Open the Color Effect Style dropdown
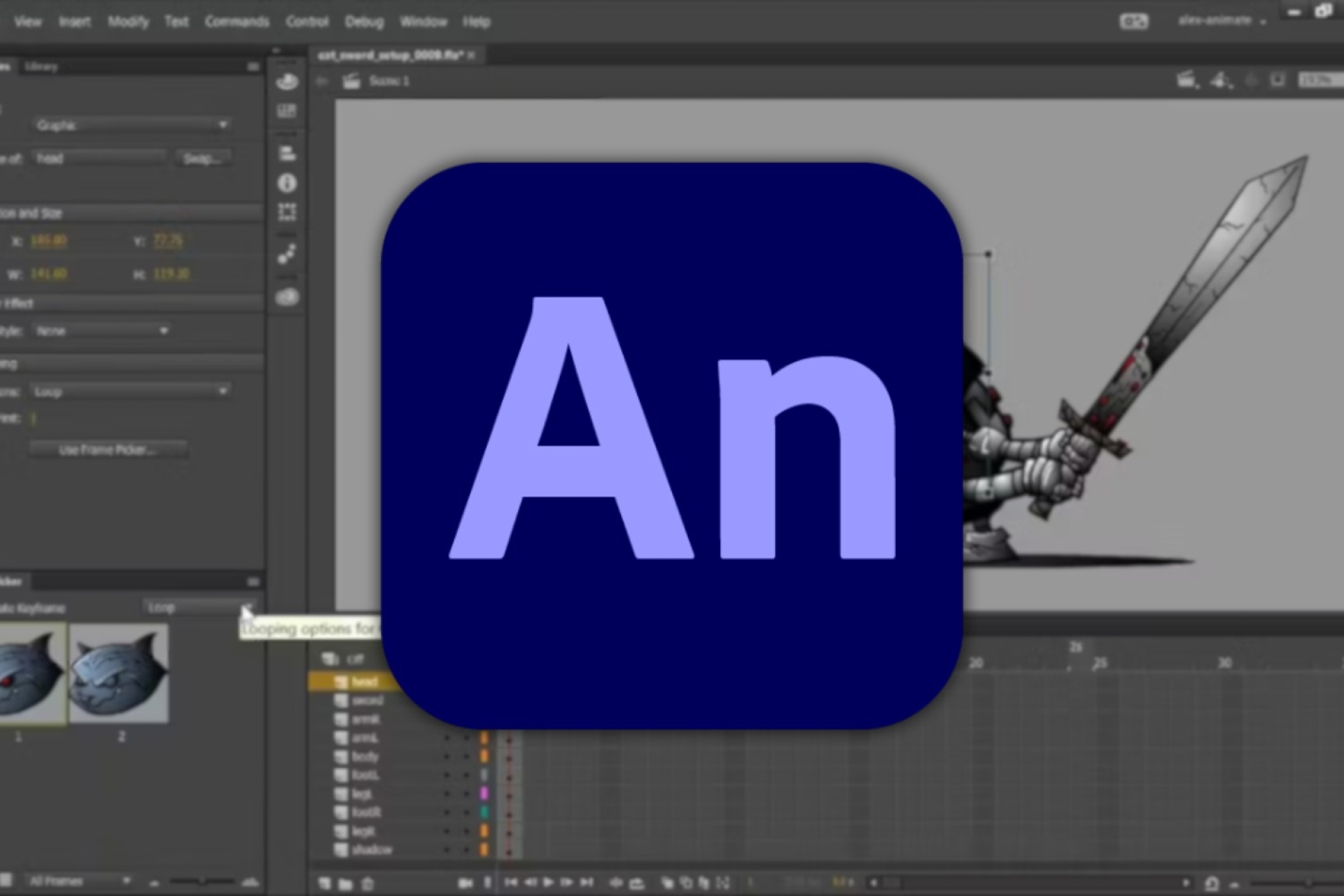Screen dimensions: 1344x896 (102, 330)
